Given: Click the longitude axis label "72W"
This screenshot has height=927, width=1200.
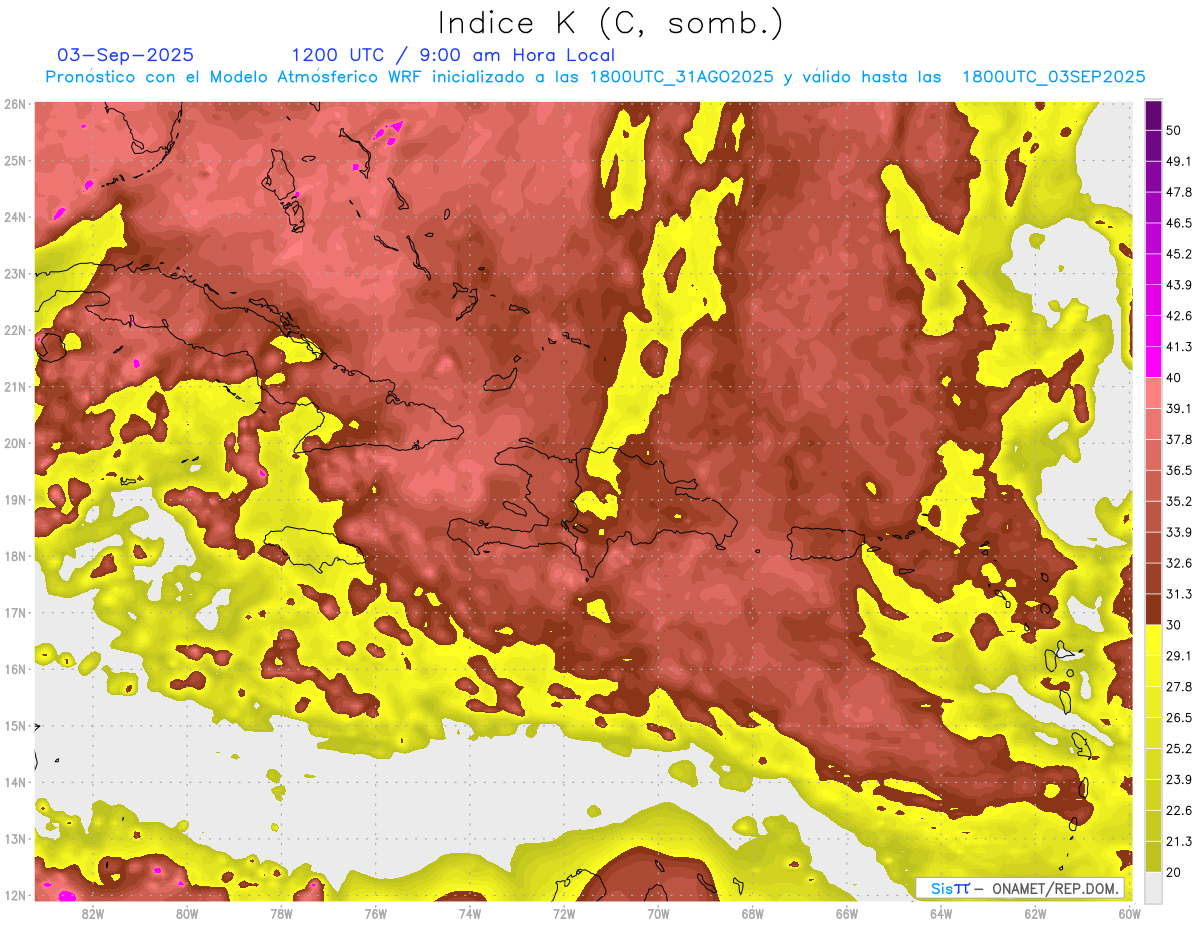Looking at the screenshot, I should coord(564,914).
